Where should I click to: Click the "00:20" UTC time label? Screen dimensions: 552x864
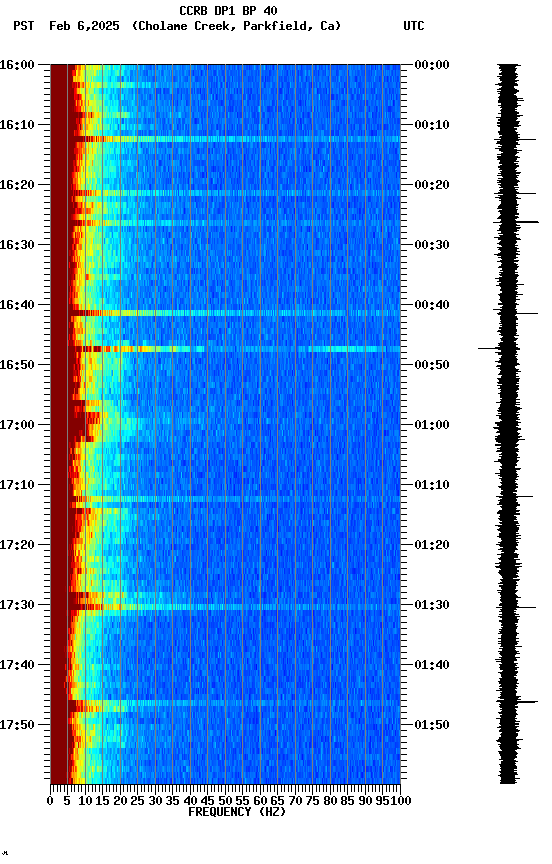coord(432,185)
